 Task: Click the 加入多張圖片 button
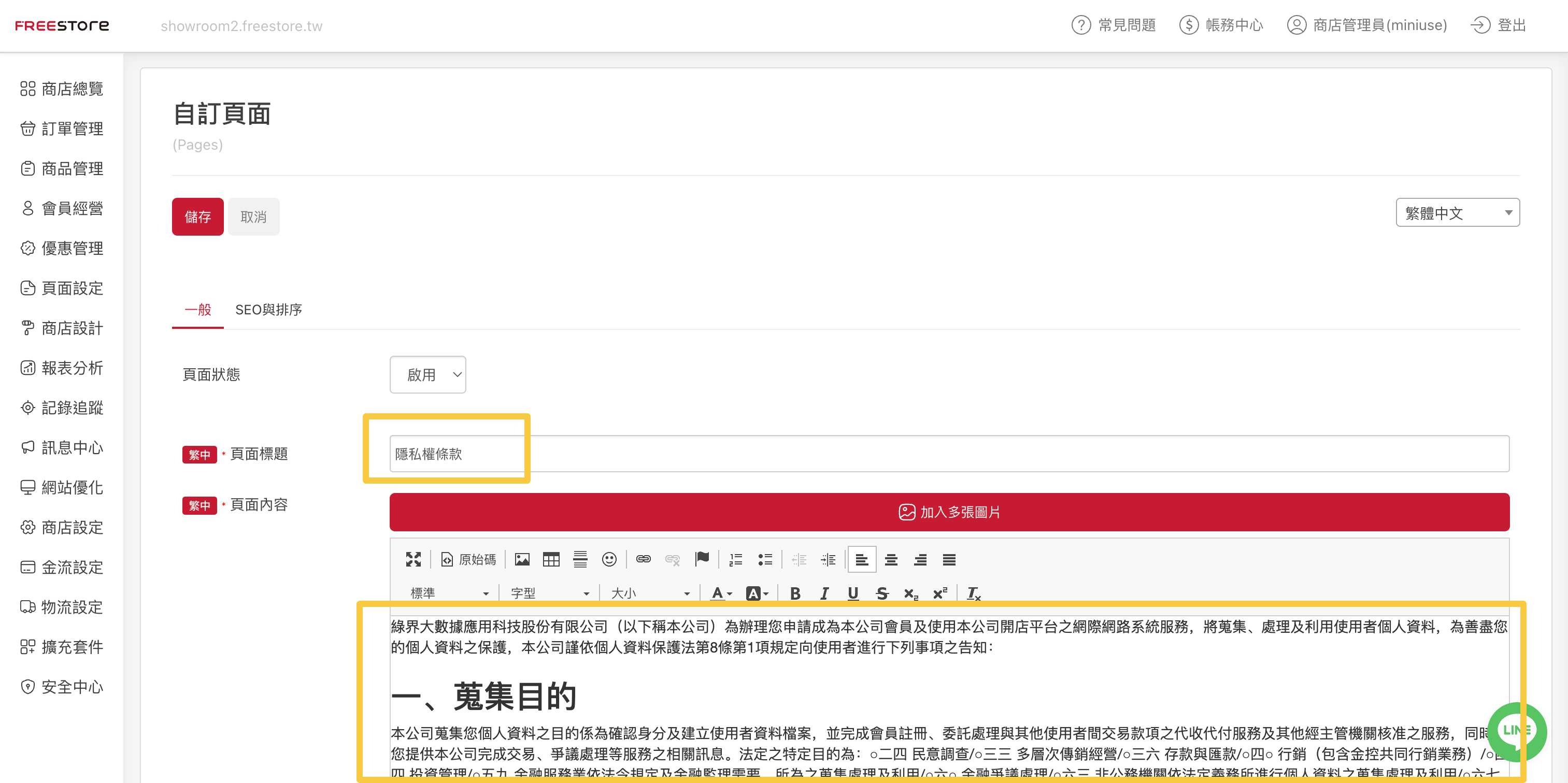949,512
